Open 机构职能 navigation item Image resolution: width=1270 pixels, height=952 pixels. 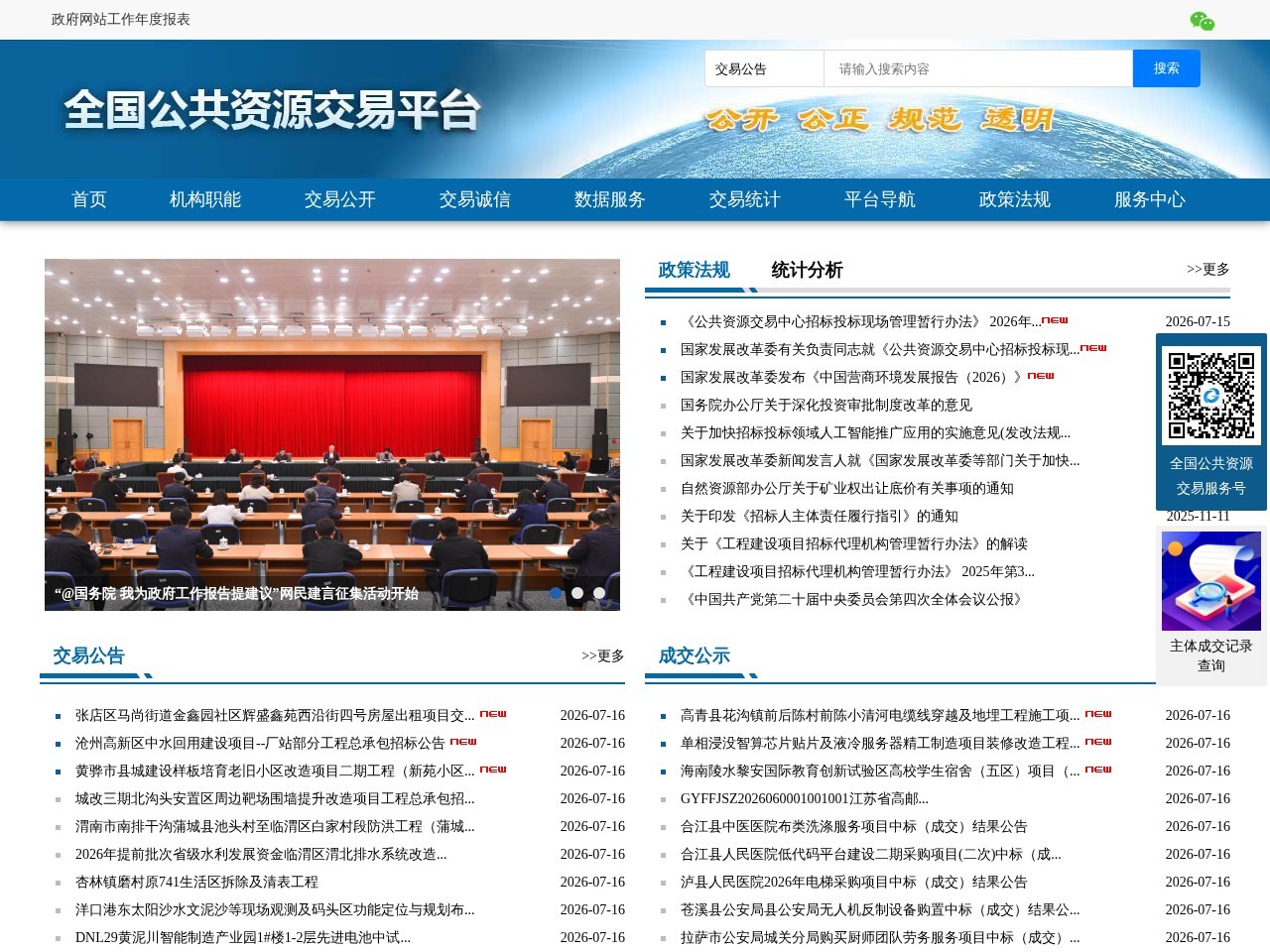[205, 199]
